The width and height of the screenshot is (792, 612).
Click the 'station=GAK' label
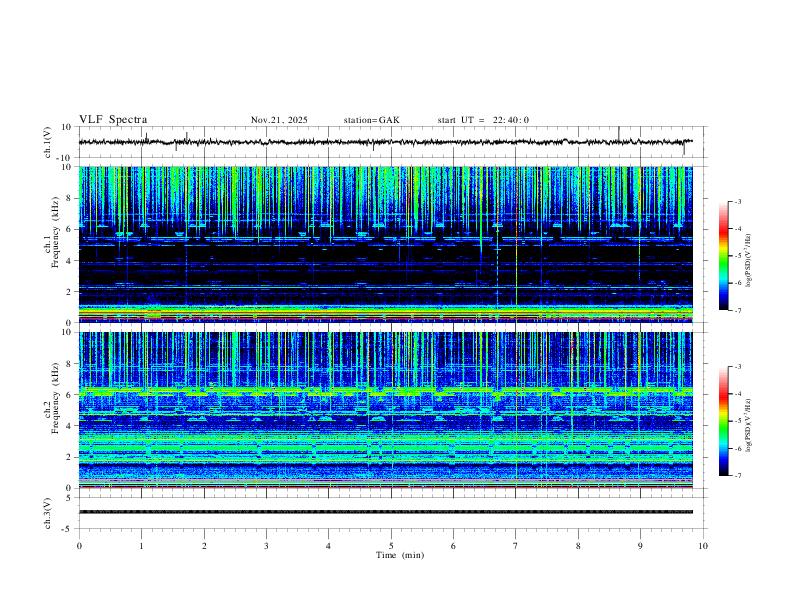click(371, 120)
